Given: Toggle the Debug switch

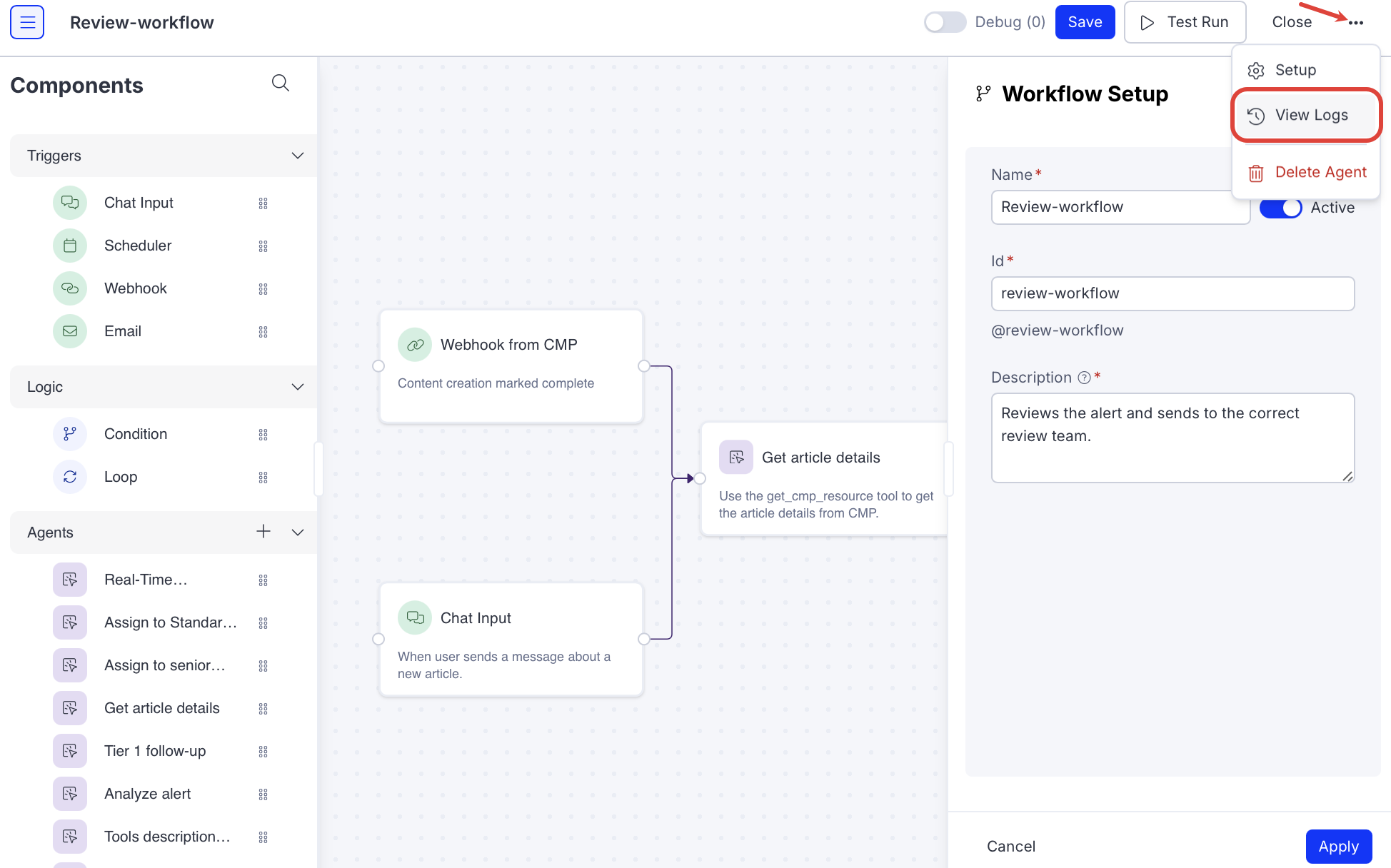Looking at the screenshot, I should click(x=945, y=22).
